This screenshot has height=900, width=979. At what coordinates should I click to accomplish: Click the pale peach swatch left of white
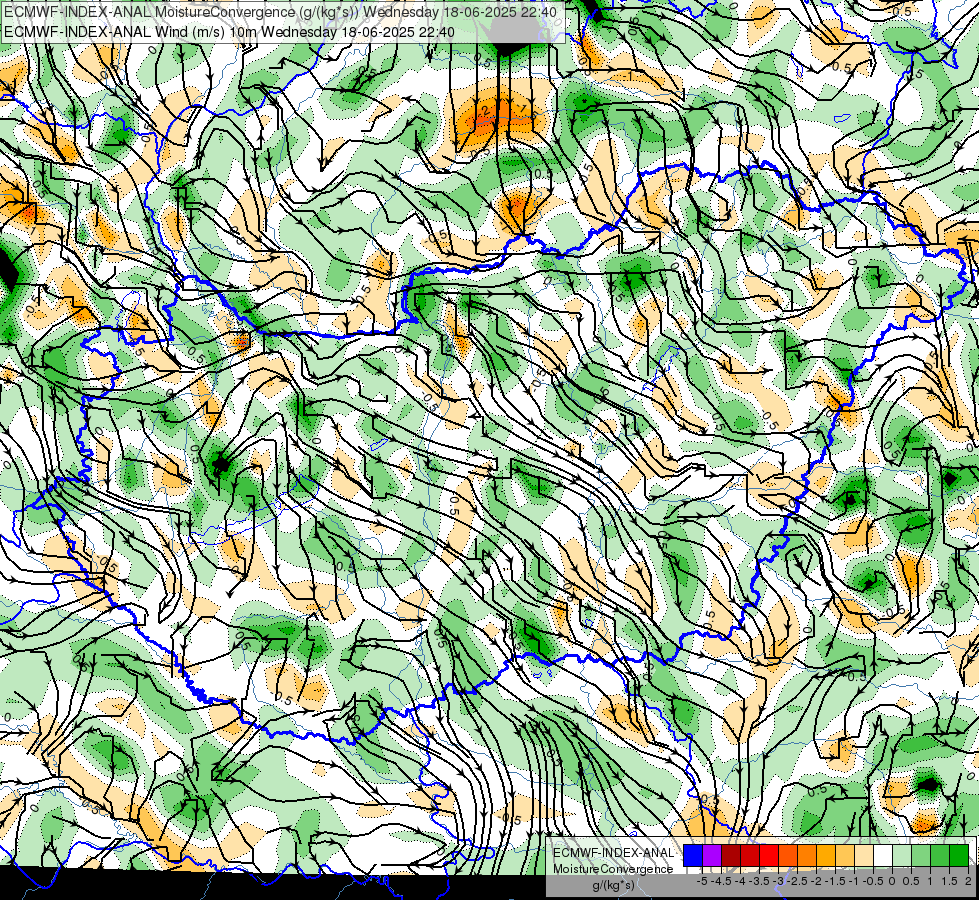tap(864, 855)
